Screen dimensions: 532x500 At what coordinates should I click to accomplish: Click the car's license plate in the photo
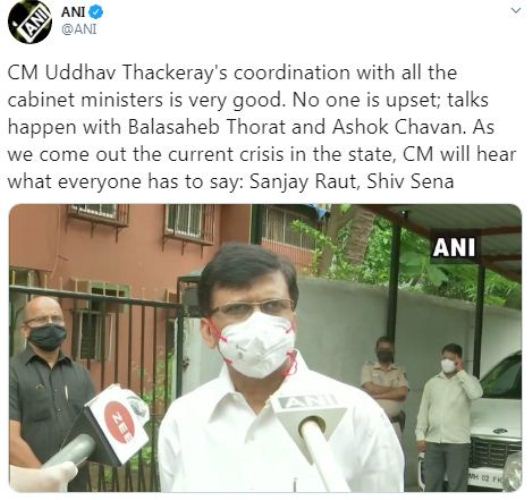(x=486, y=479)
